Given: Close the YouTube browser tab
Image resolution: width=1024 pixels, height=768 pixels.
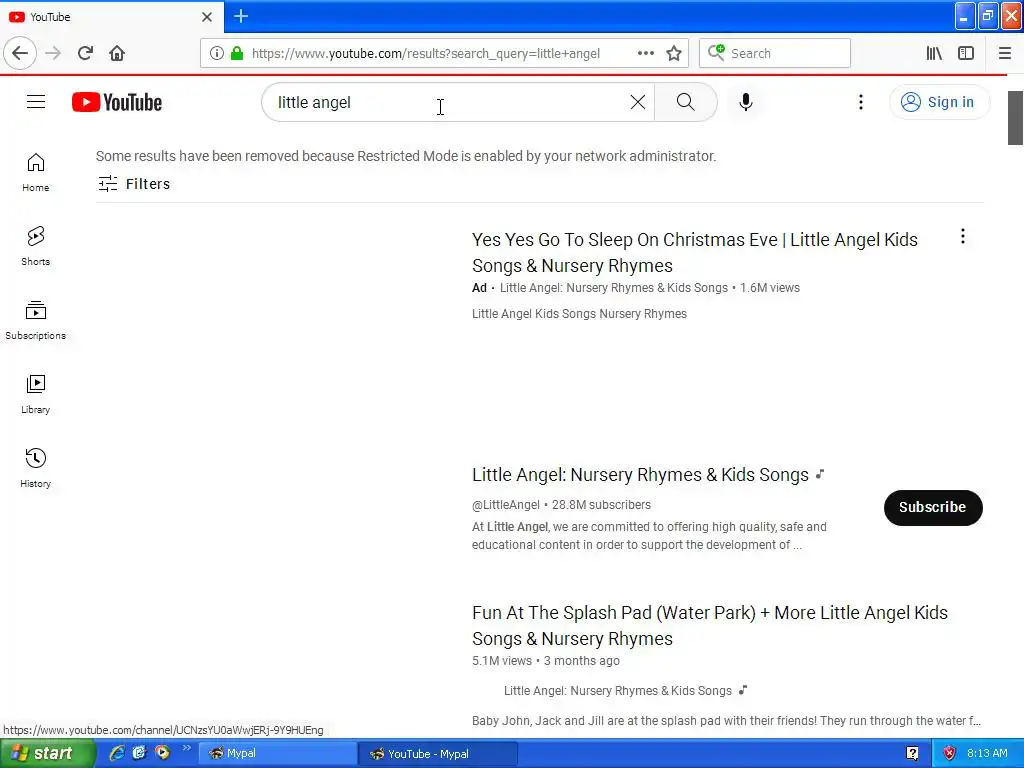Looking at the screenshot, I should pyautogui.click(x=207, y=16).
